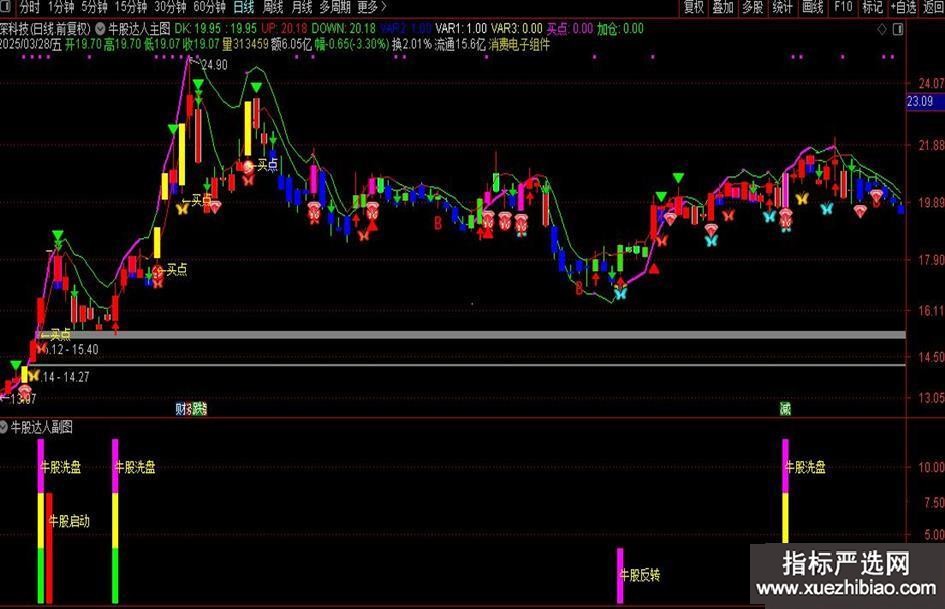
Task: Open the 多周期 multi-period view
Action: point(334,7)
